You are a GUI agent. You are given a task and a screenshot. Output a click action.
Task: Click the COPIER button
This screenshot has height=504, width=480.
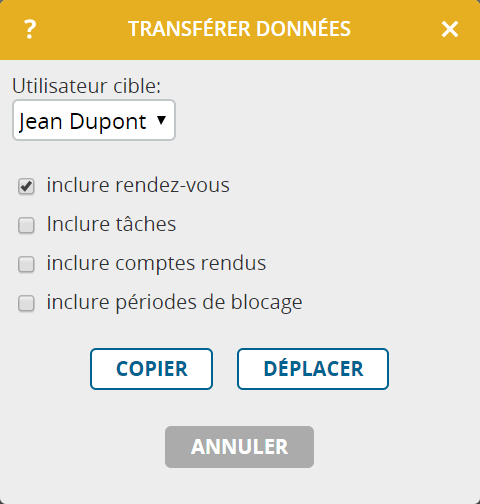(x=151, y=369)
